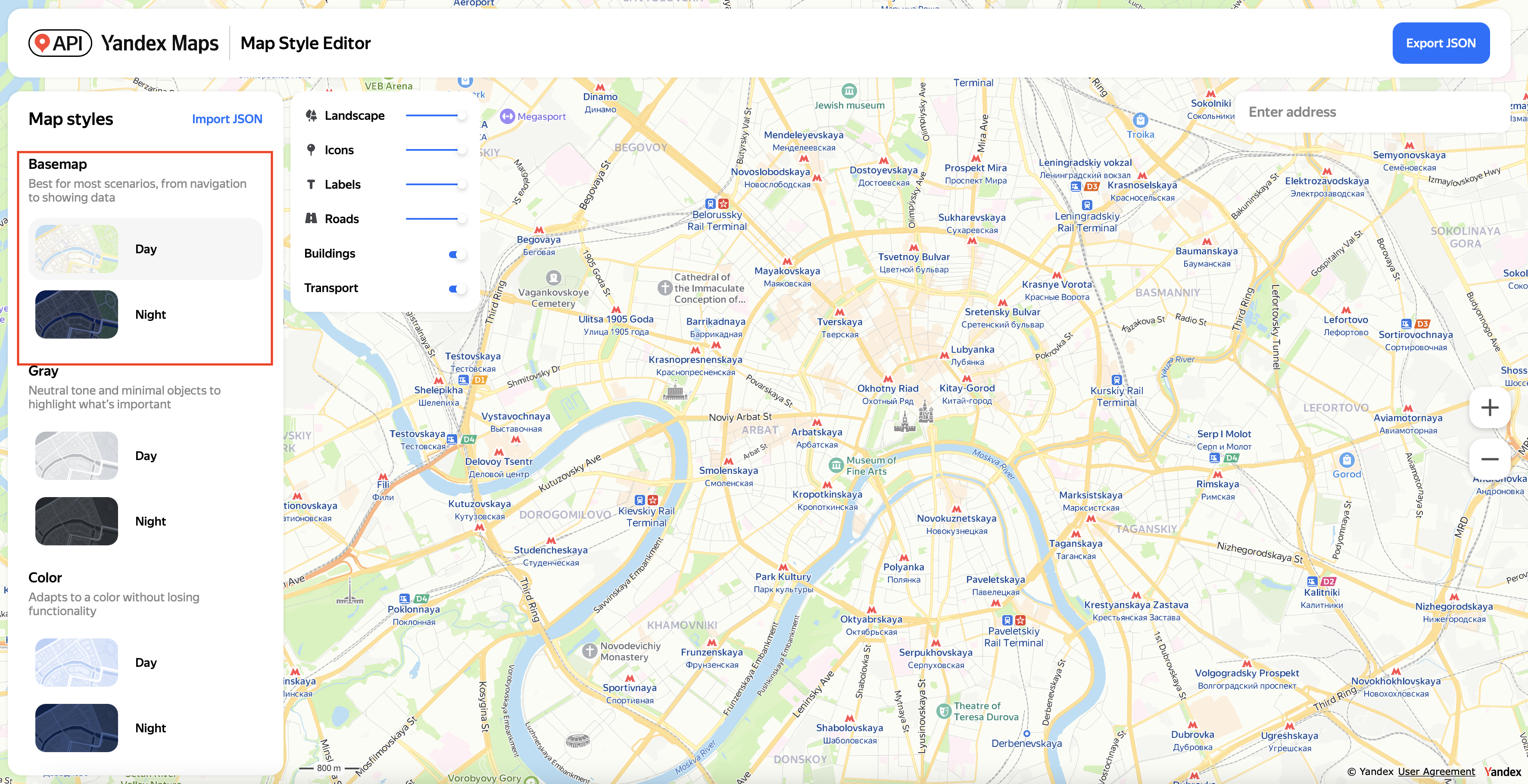This screenshot has width=1528, height=784.
Task: Click the Labels T icon
Action: point(311,184)
